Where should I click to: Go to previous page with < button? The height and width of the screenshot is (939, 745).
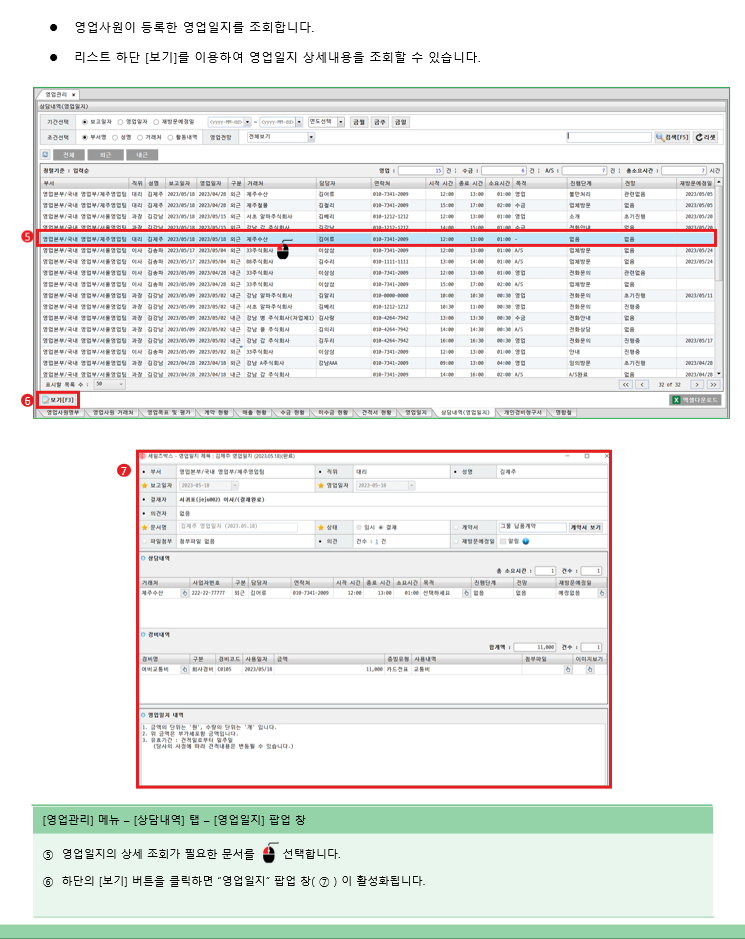click(x=642, y=384)
